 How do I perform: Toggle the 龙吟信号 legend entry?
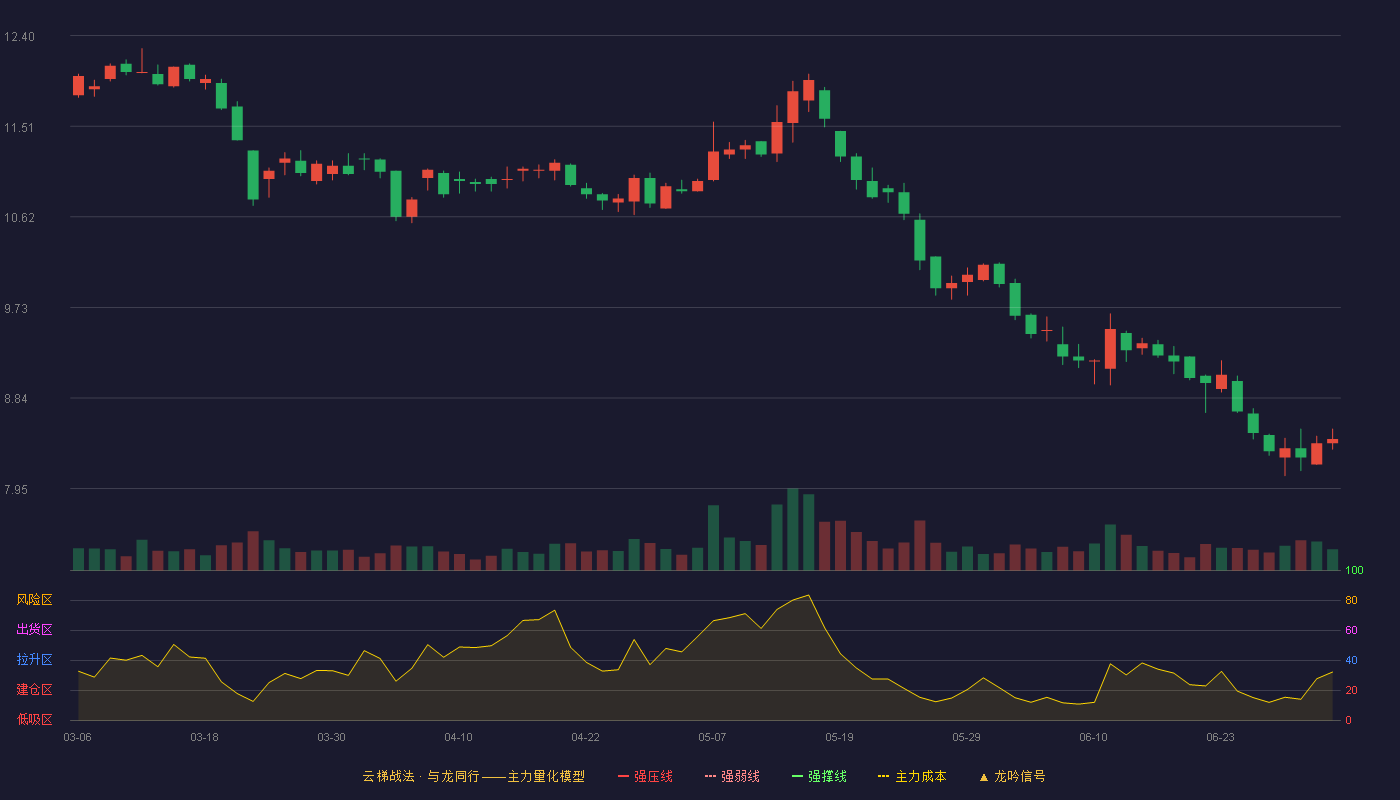(1012, 776)
